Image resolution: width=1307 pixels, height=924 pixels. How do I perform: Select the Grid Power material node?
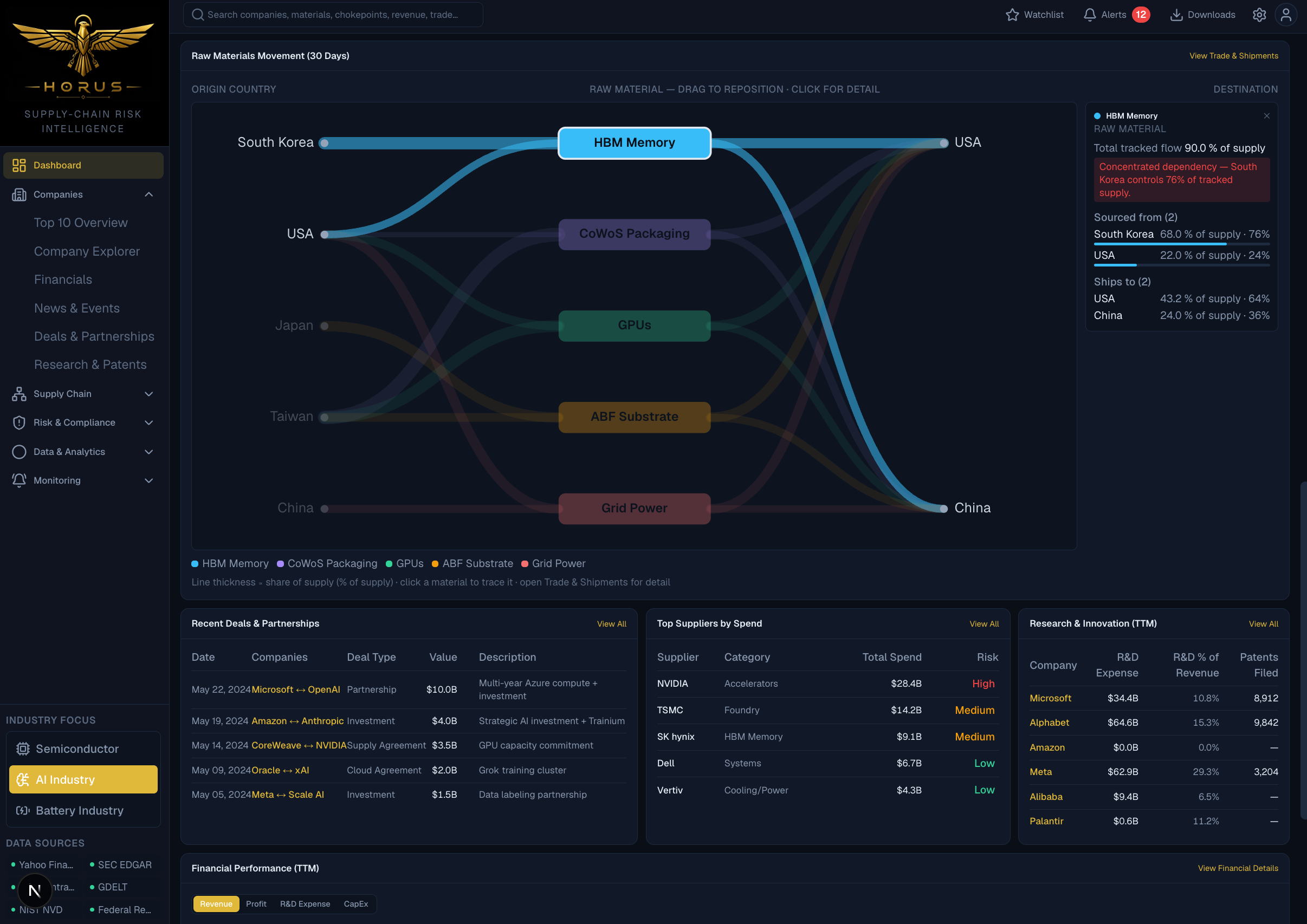click(635, 509)
